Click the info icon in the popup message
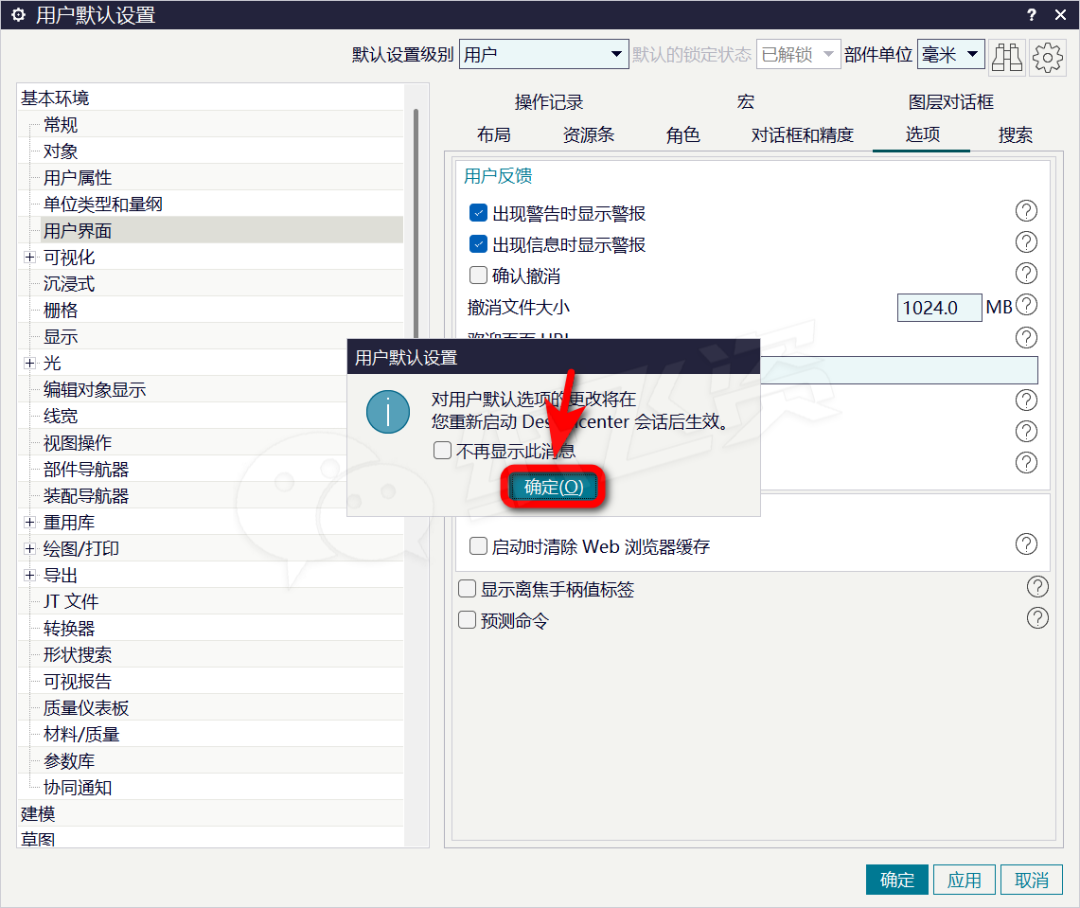Screen dimensions: 1080x908 tap(388, 411)
